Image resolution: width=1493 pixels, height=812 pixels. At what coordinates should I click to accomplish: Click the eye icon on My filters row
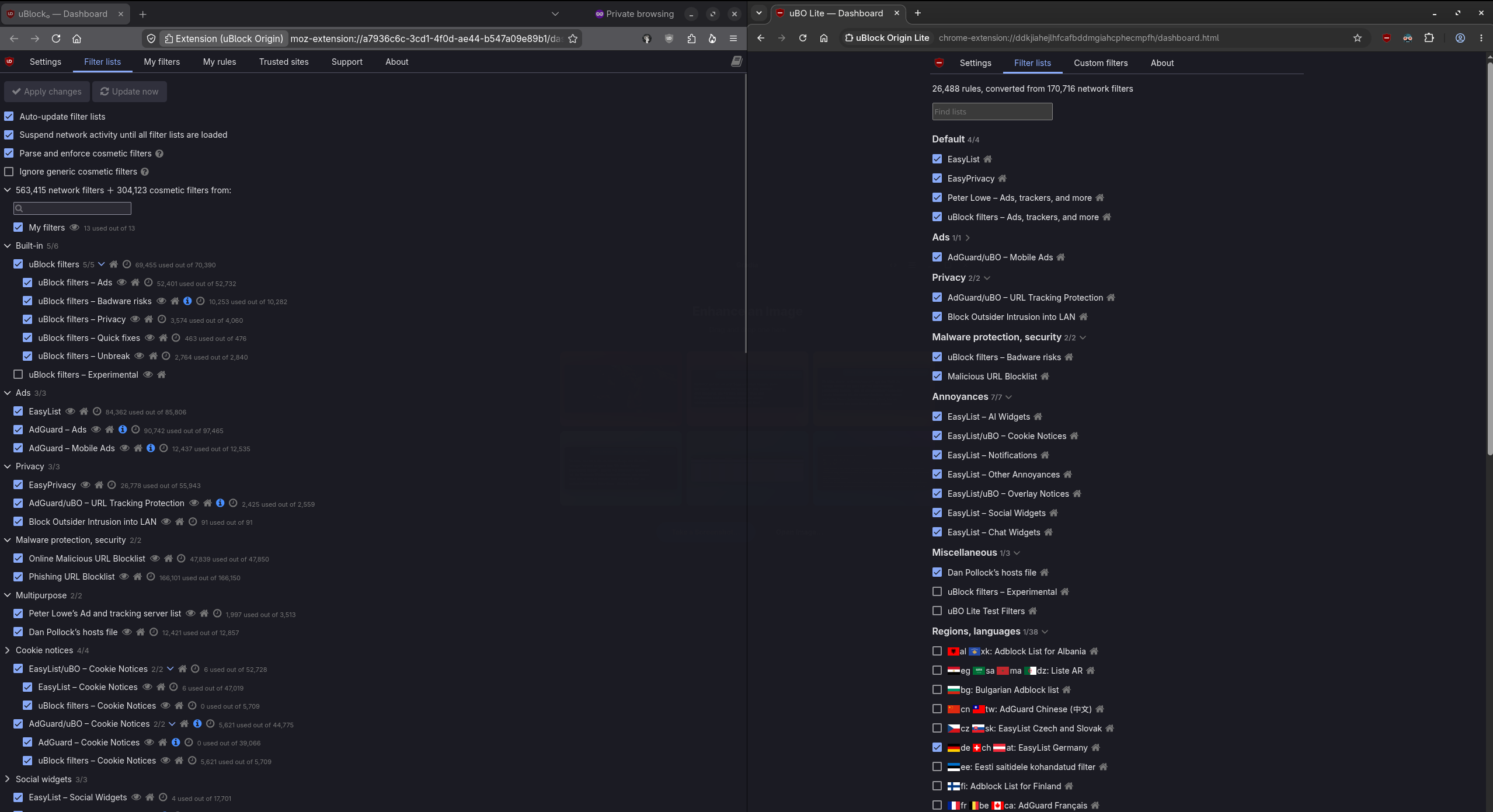74,228
